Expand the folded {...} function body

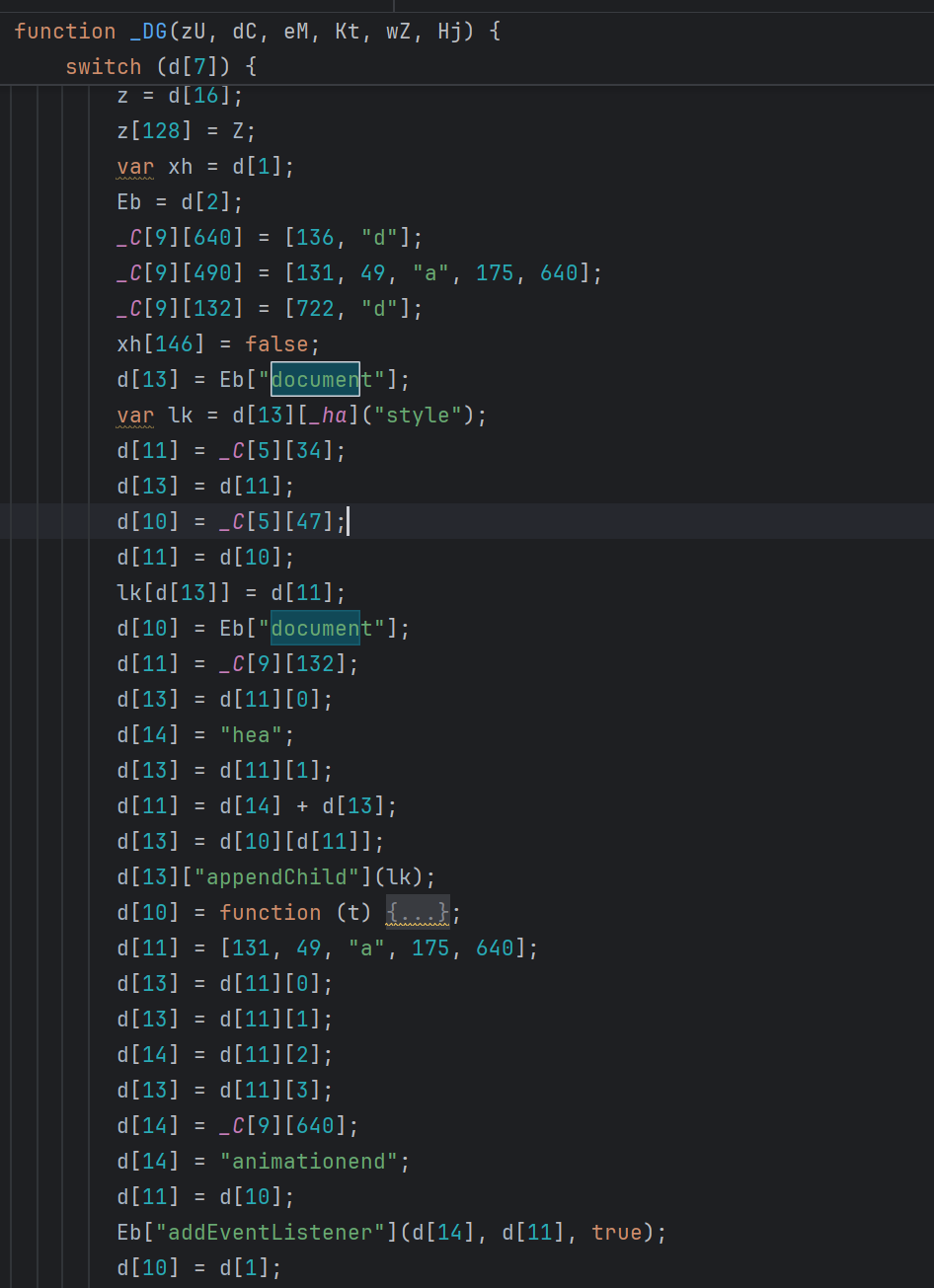418,912
